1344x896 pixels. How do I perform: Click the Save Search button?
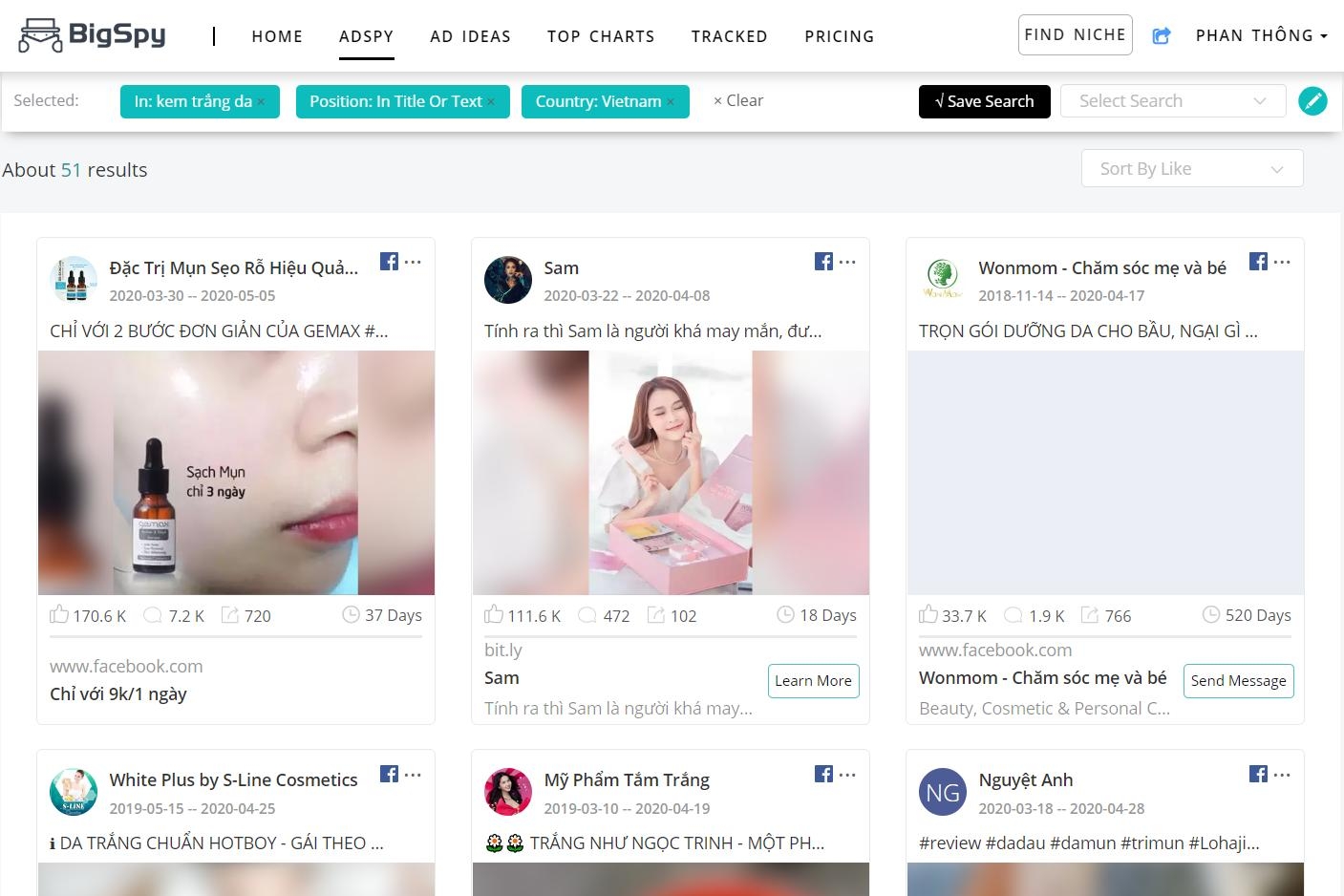pyautogui.click(x=985, y=101)
